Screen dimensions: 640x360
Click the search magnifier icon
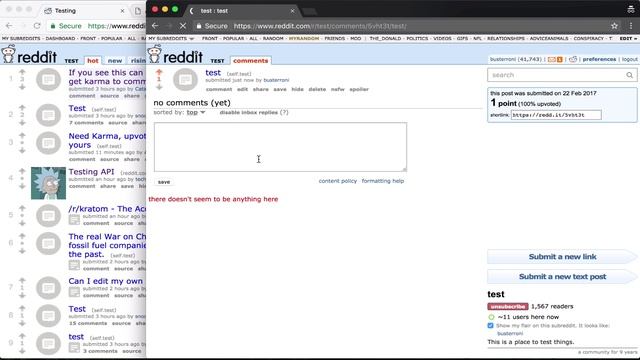pos(629,75)
